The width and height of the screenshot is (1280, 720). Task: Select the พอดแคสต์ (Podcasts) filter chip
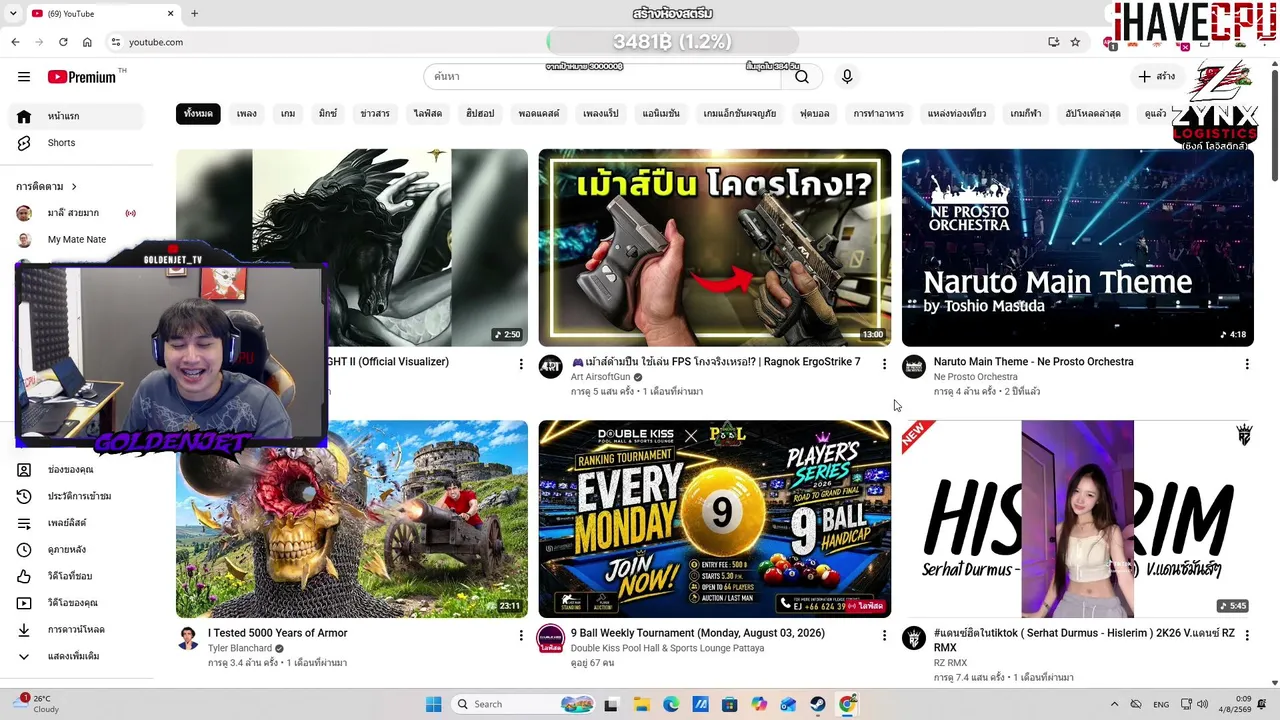point(539,113)
